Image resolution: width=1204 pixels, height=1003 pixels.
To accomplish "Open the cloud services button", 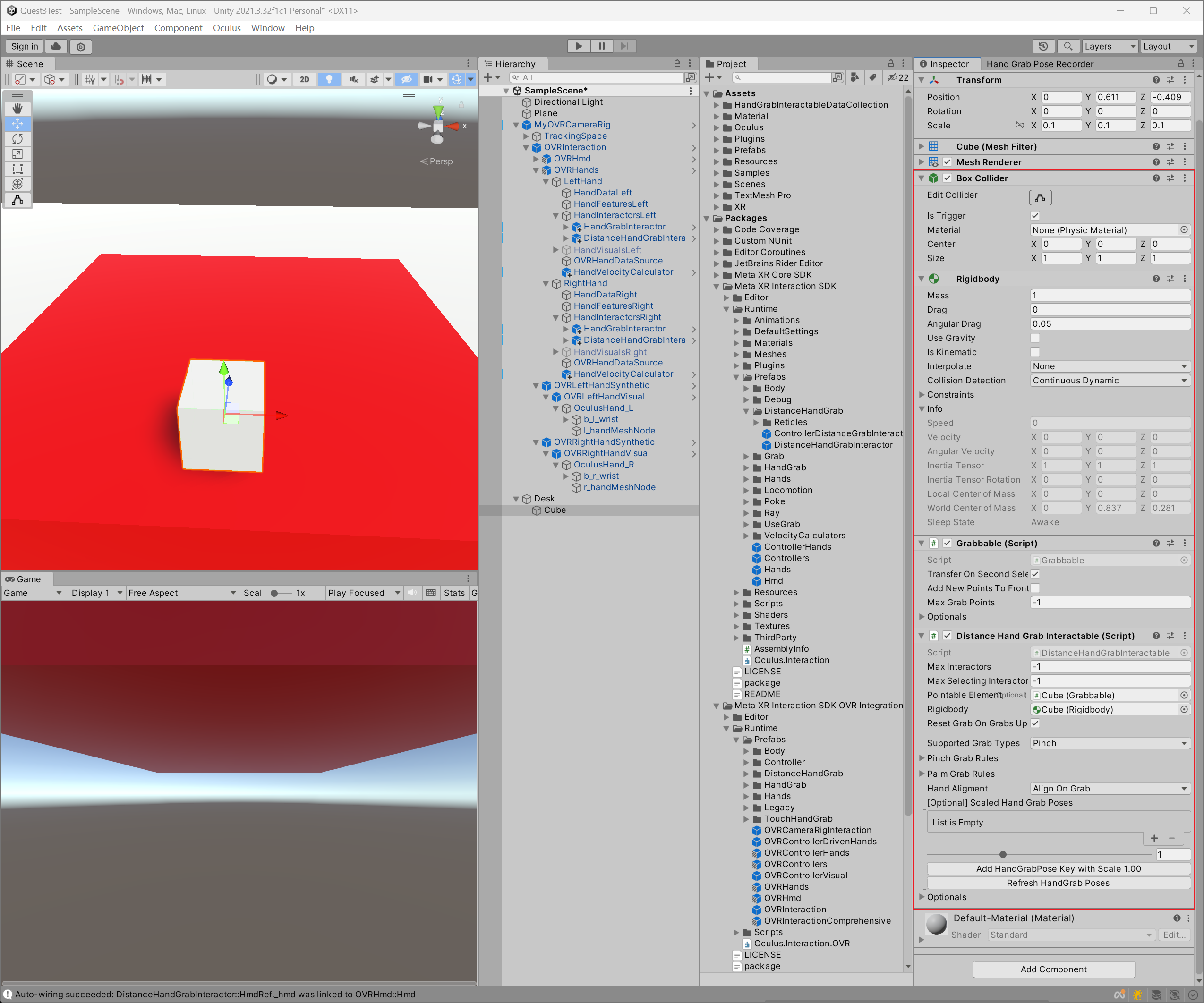I will click(56, 46).
